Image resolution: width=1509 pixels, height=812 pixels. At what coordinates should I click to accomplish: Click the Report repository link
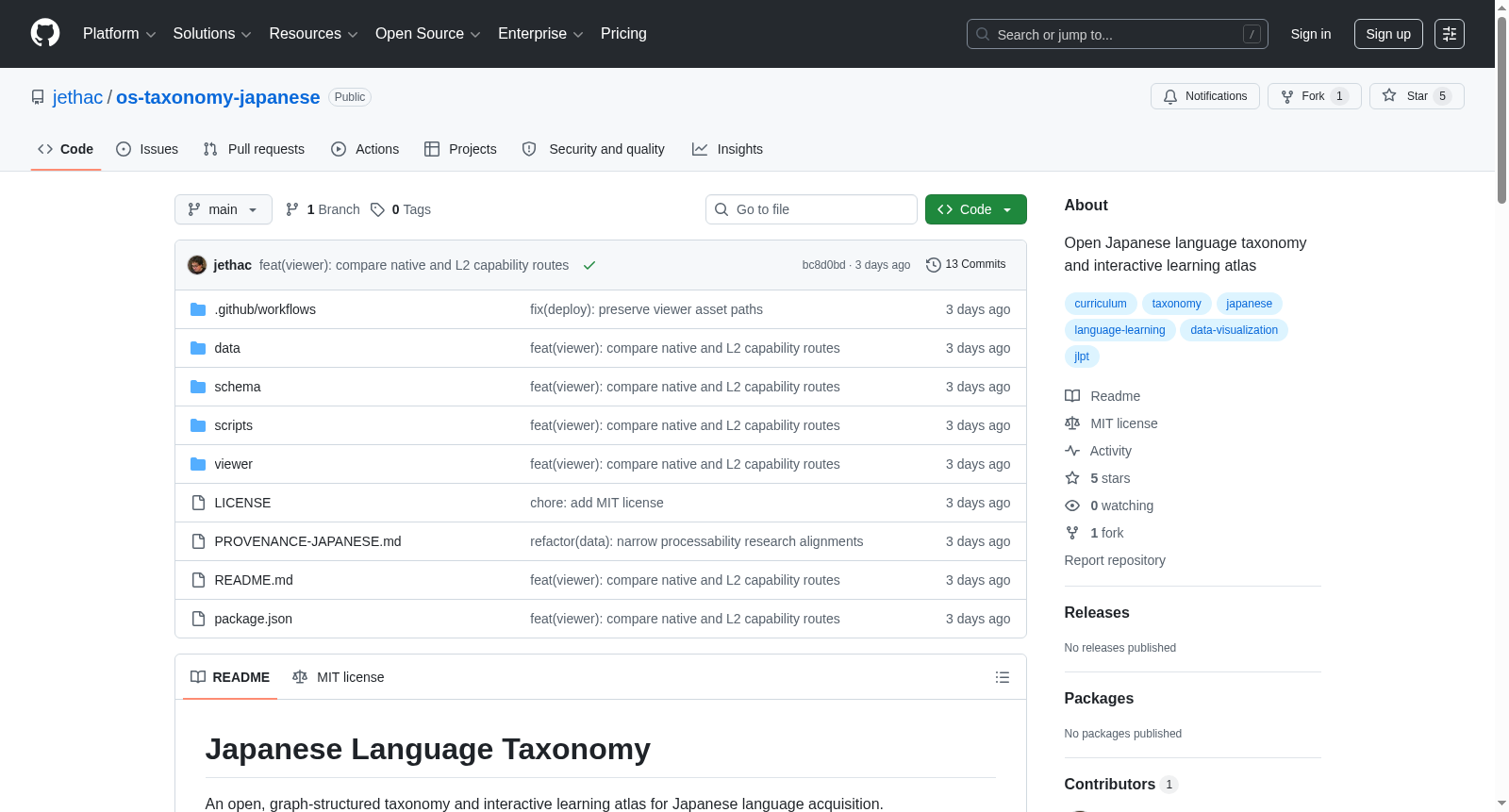[1115, 560]
